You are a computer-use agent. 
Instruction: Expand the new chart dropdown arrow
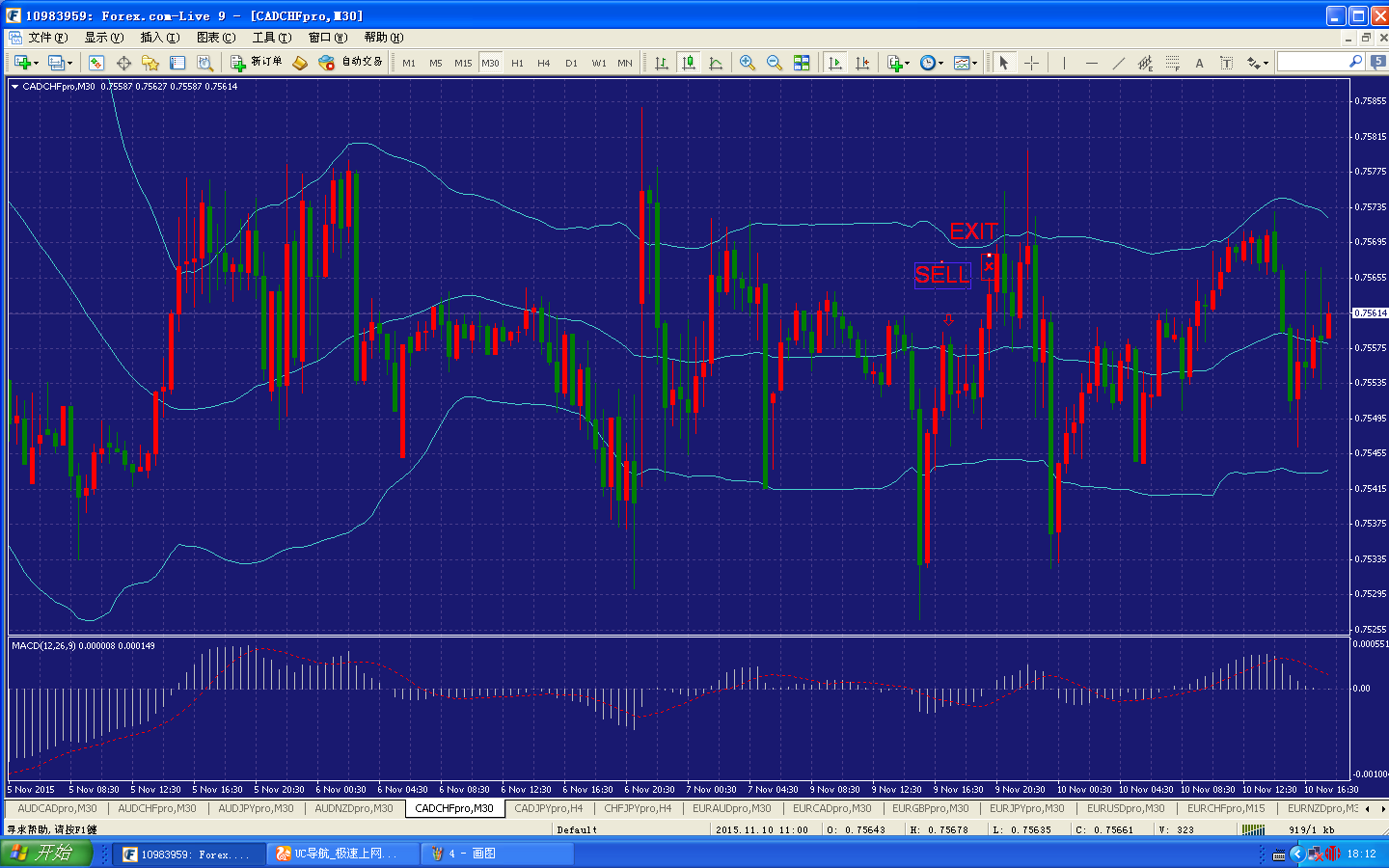[x=37, y=64]
